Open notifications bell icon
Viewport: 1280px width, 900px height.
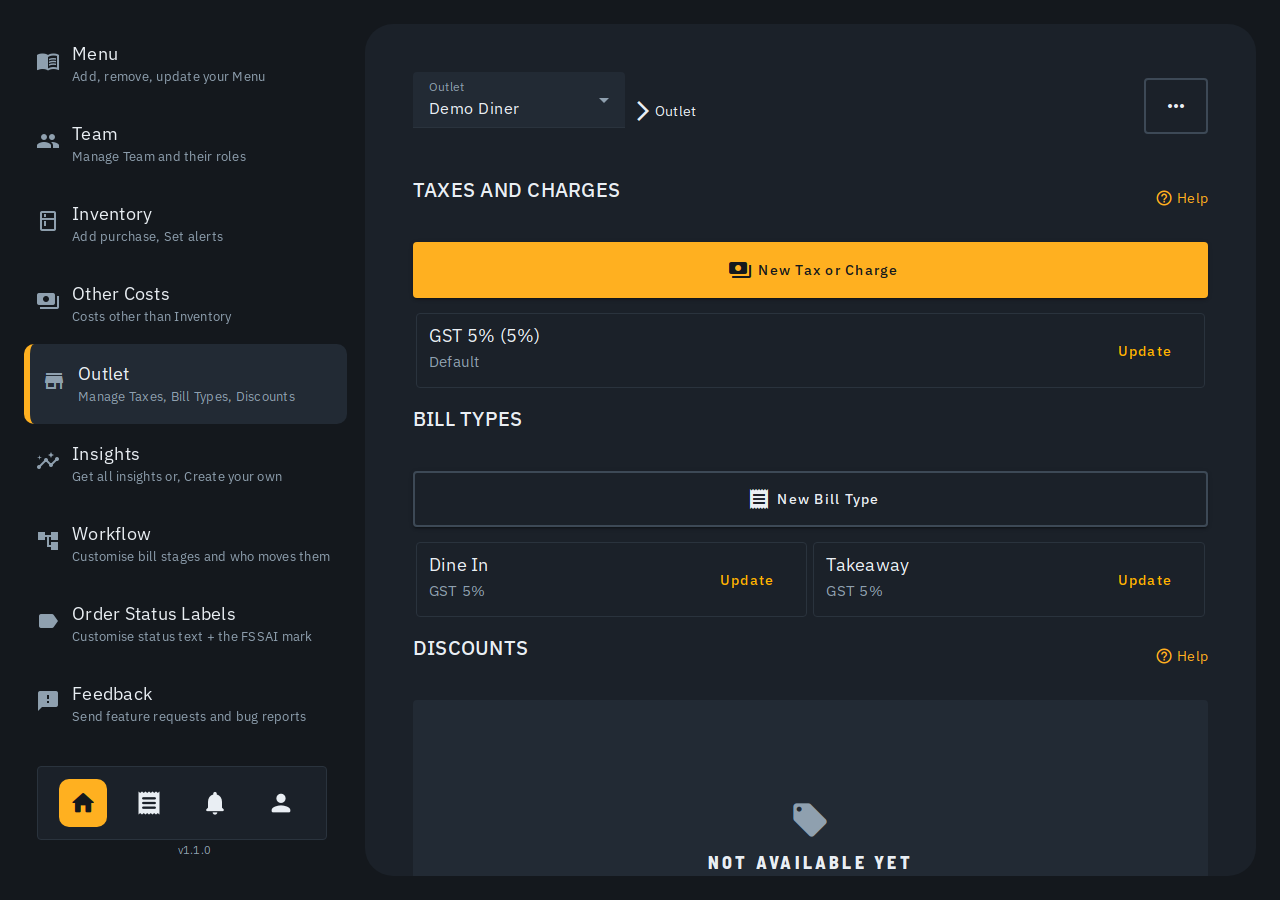215,803
